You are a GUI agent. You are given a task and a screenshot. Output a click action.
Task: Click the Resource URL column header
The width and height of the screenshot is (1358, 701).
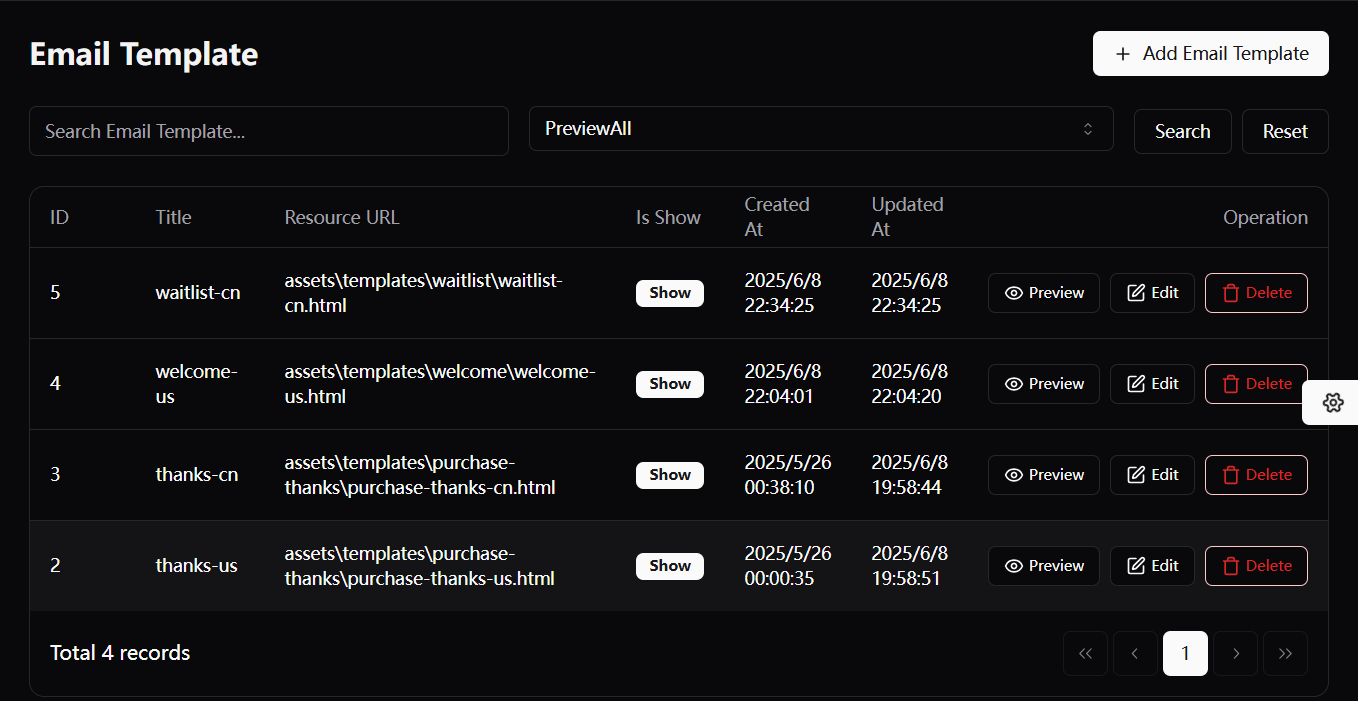tap(342, 217)
